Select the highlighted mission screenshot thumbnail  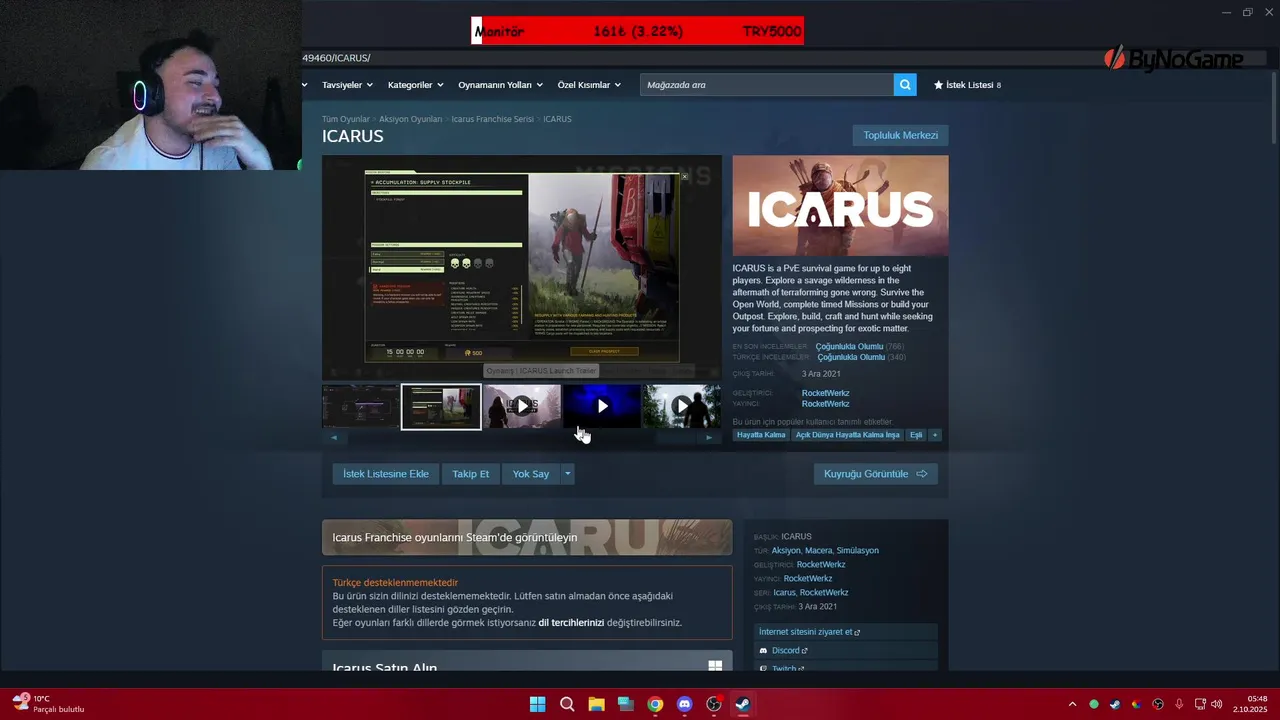coord(441,406)
